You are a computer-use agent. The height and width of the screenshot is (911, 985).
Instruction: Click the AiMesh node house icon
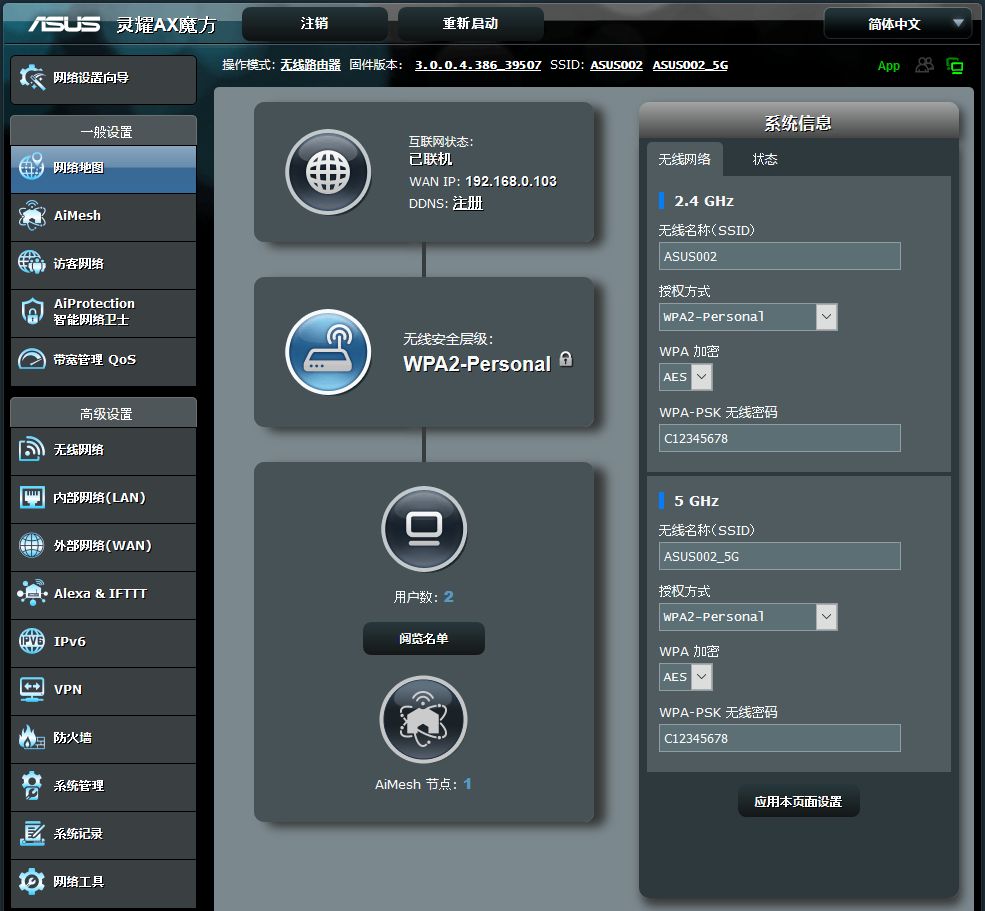pyautogui.click(x=424, y=719)
